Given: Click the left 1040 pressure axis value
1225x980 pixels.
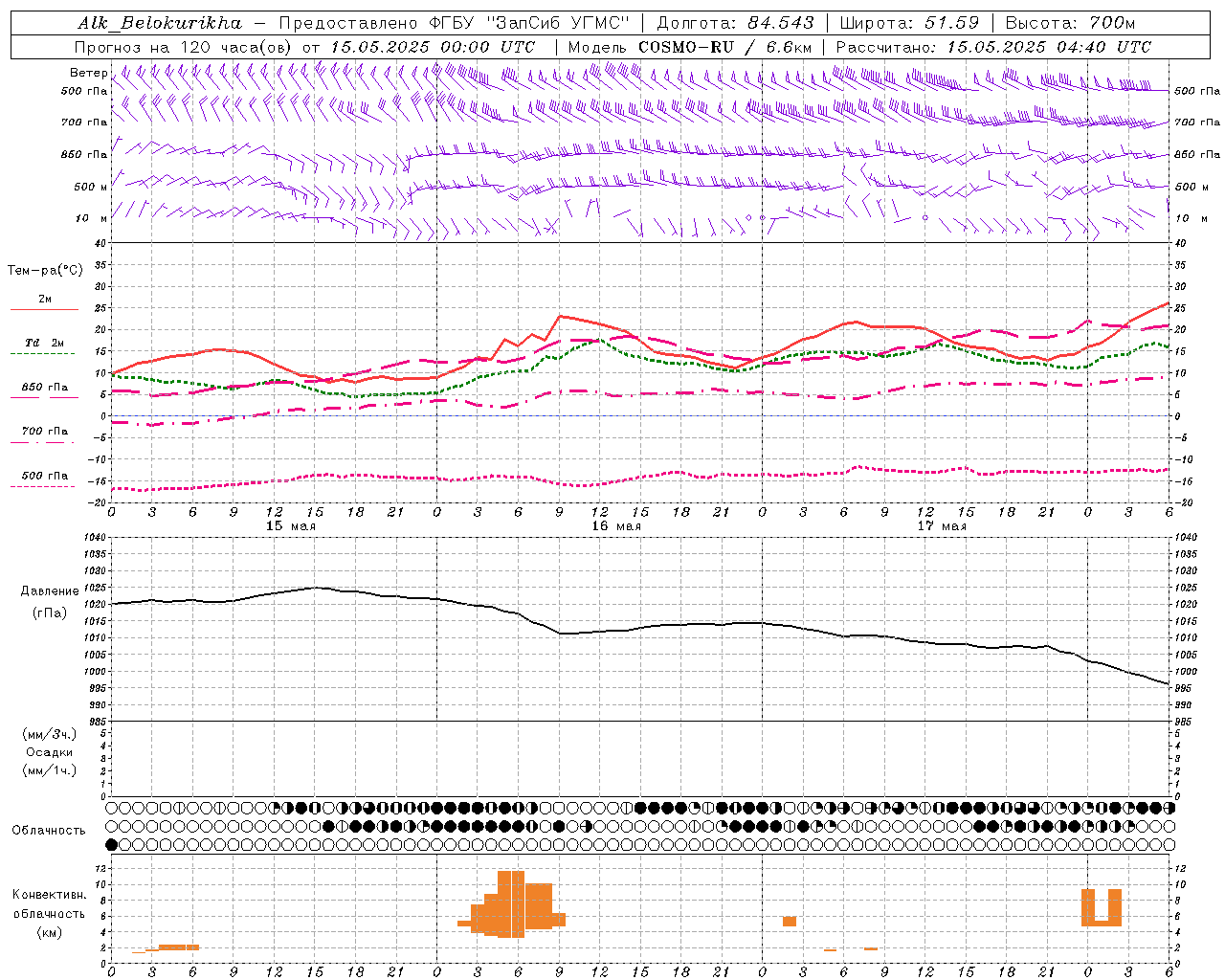Looking at the screenshot, I should [x=96, y=538].
